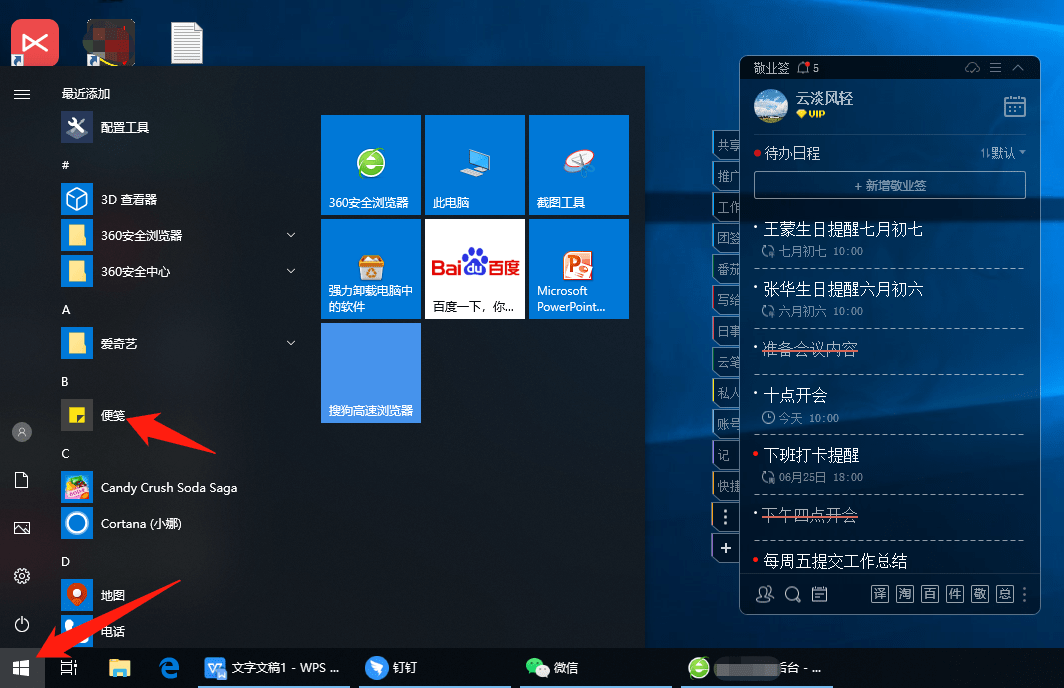Expand the Start menu hamburger navigation
This screenshot has height=688, width=1064.
[x=22, y=94]
